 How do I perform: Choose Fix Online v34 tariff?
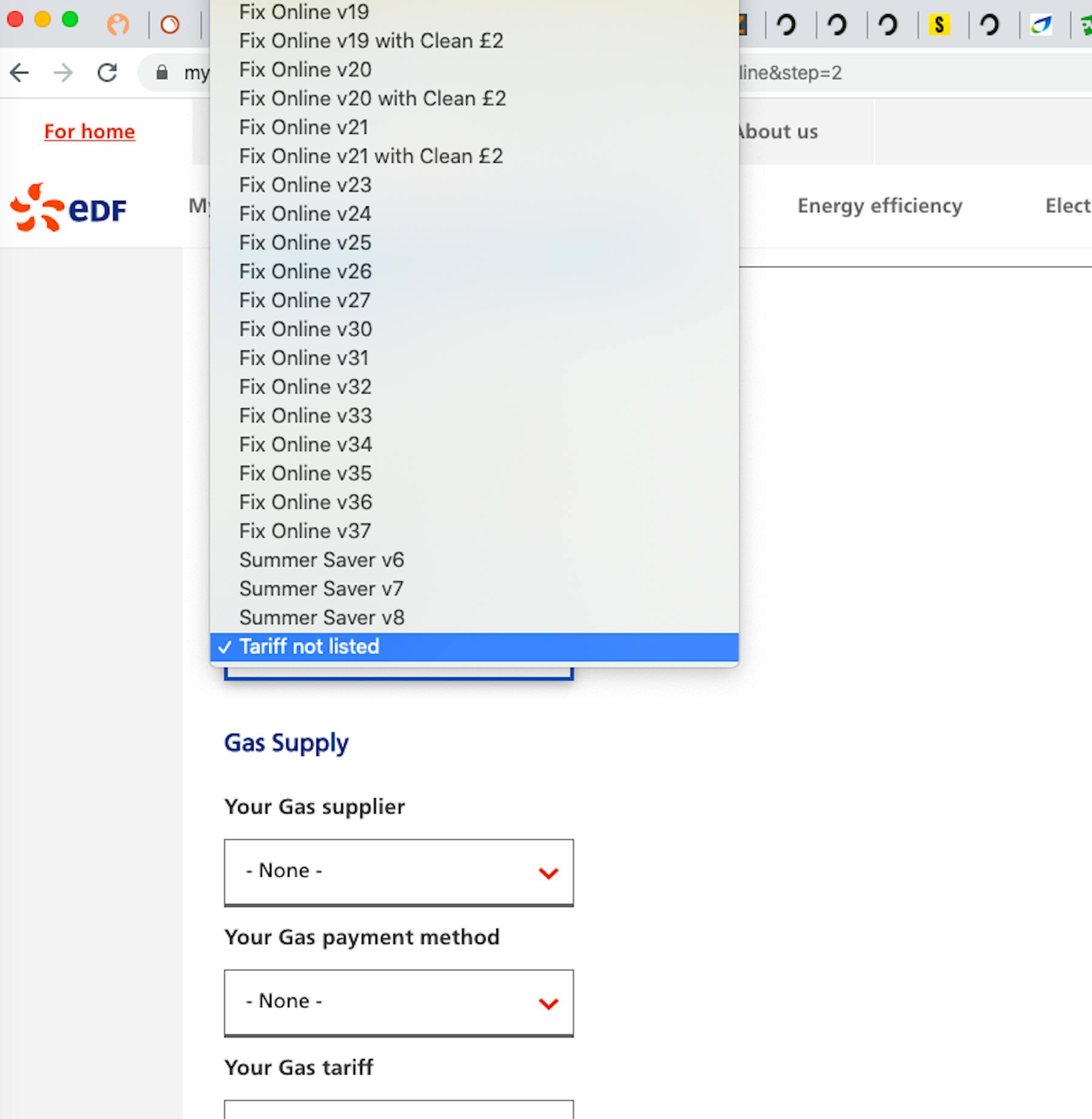[x=474, y=444]
